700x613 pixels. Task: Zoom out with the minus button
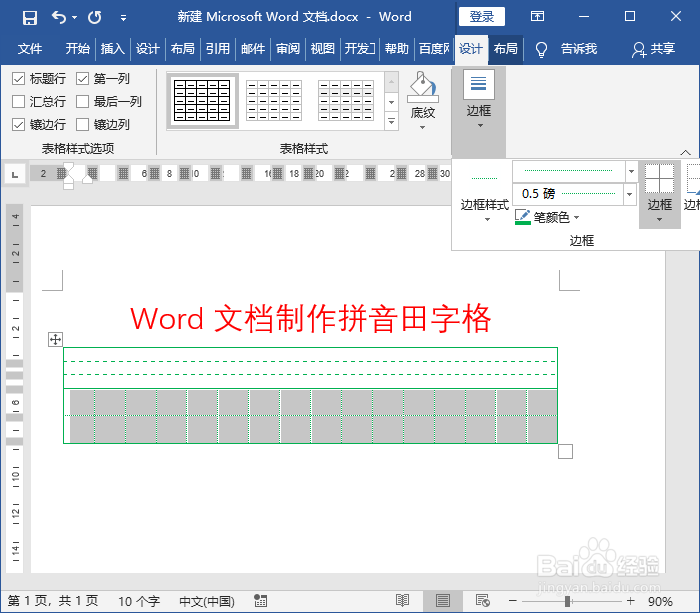click(512, 601)
